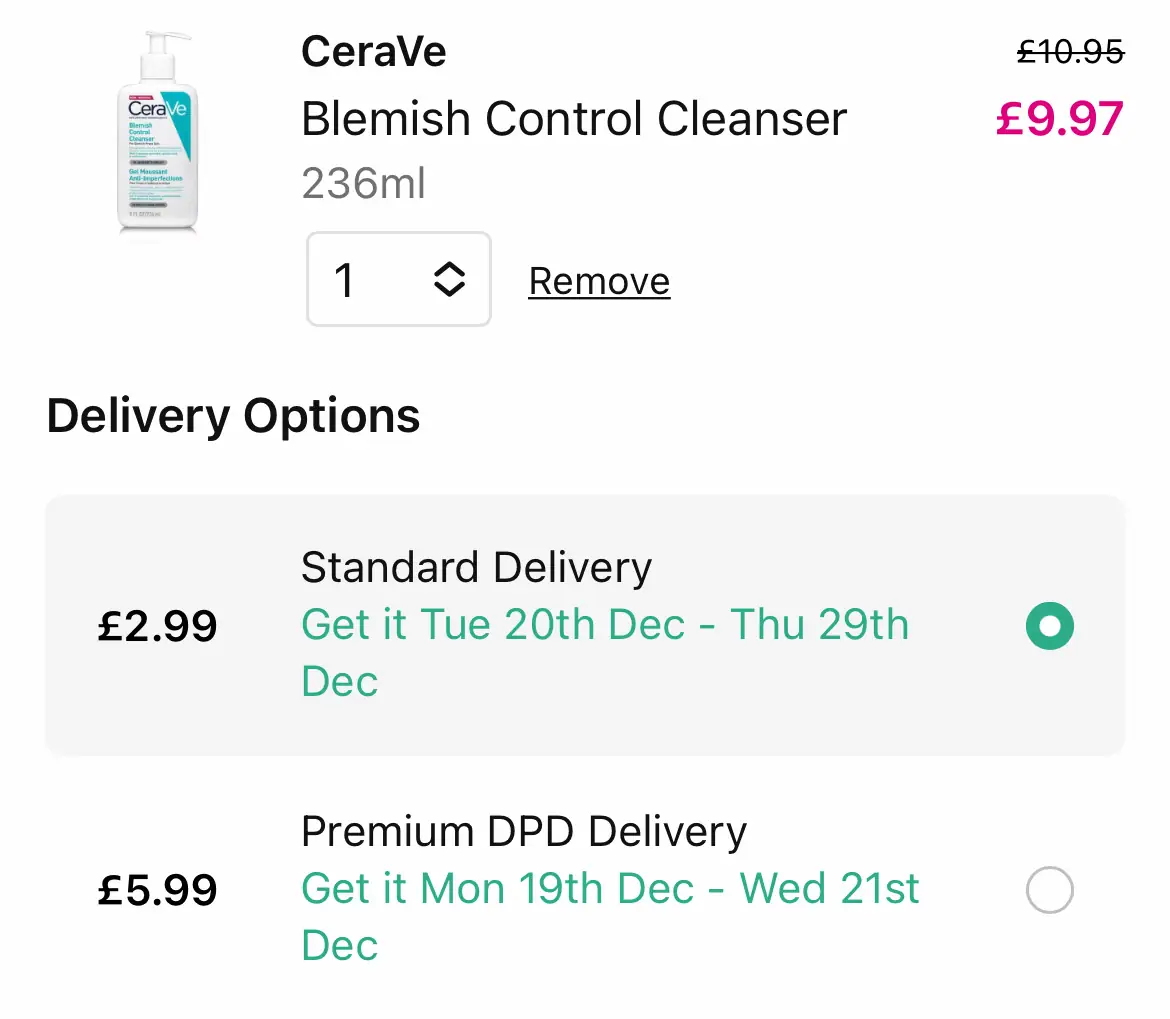Click the Premium DPD estimated dates text
This screenshot has height=1019, width=1170.
[610, 916]
